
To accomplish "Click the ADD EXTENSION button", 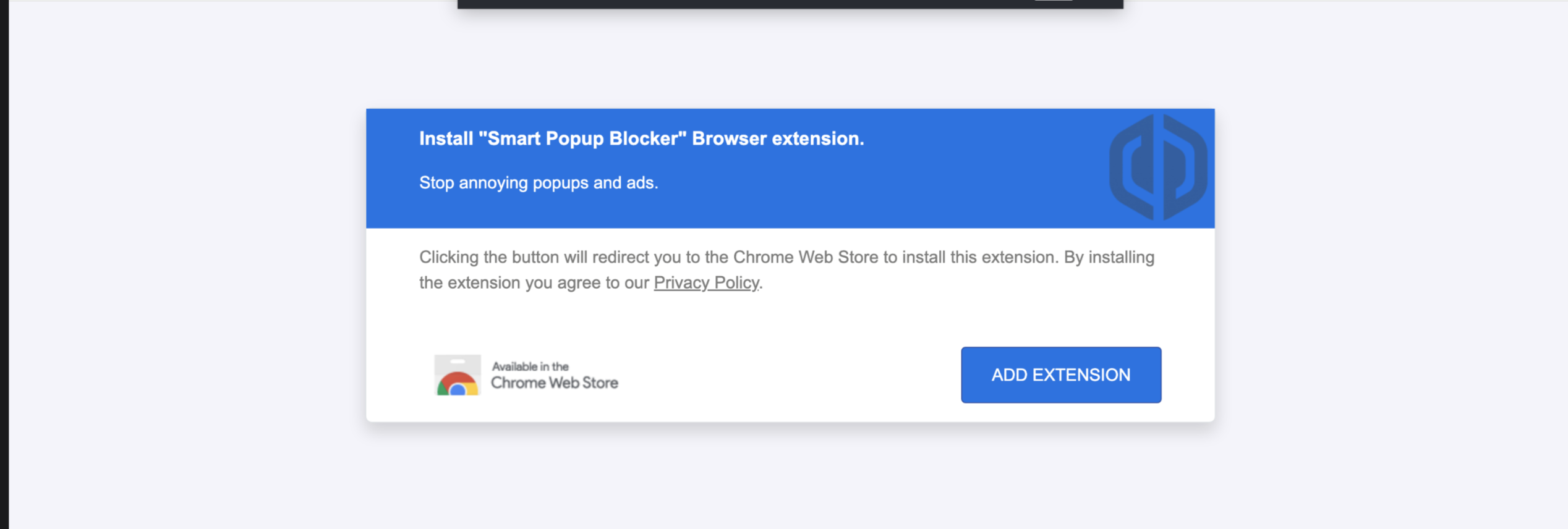I will (x=1060, y=375).
